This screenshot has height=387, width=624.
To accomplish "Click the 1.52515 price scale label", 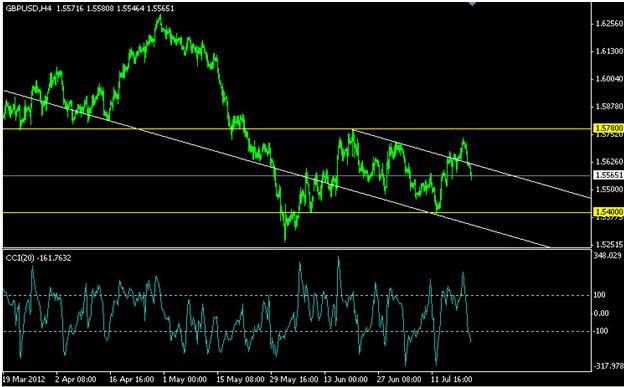I will 609,244.
